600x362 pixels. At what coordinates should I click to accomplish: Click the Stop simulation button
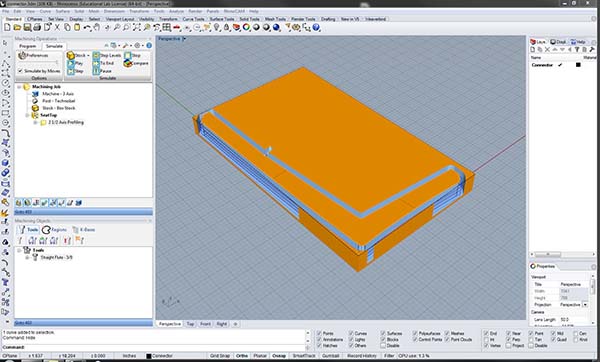coord(132,55)
